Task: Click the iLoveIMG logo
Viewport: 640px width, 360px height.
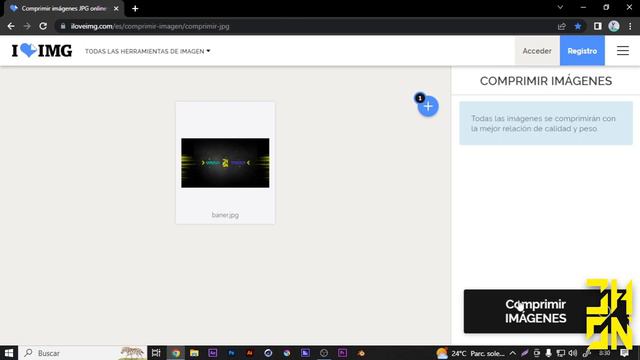Action: click(42, 51)
